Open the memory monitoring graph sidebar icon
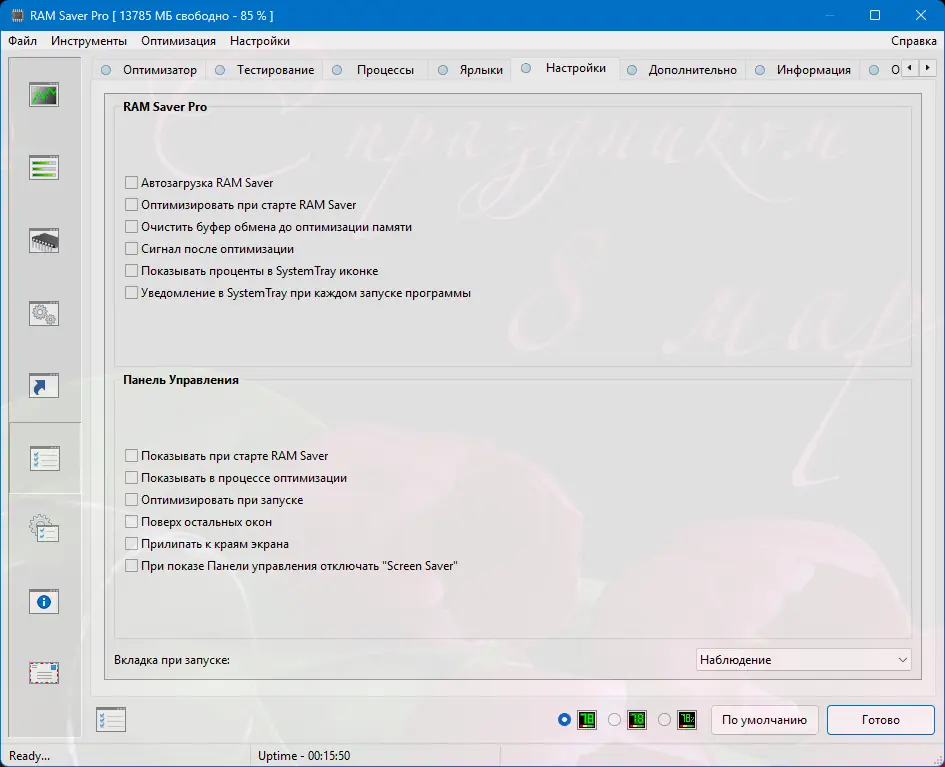Image resolution: width=945 pixels, height=767 pixels. click(44, 95)
